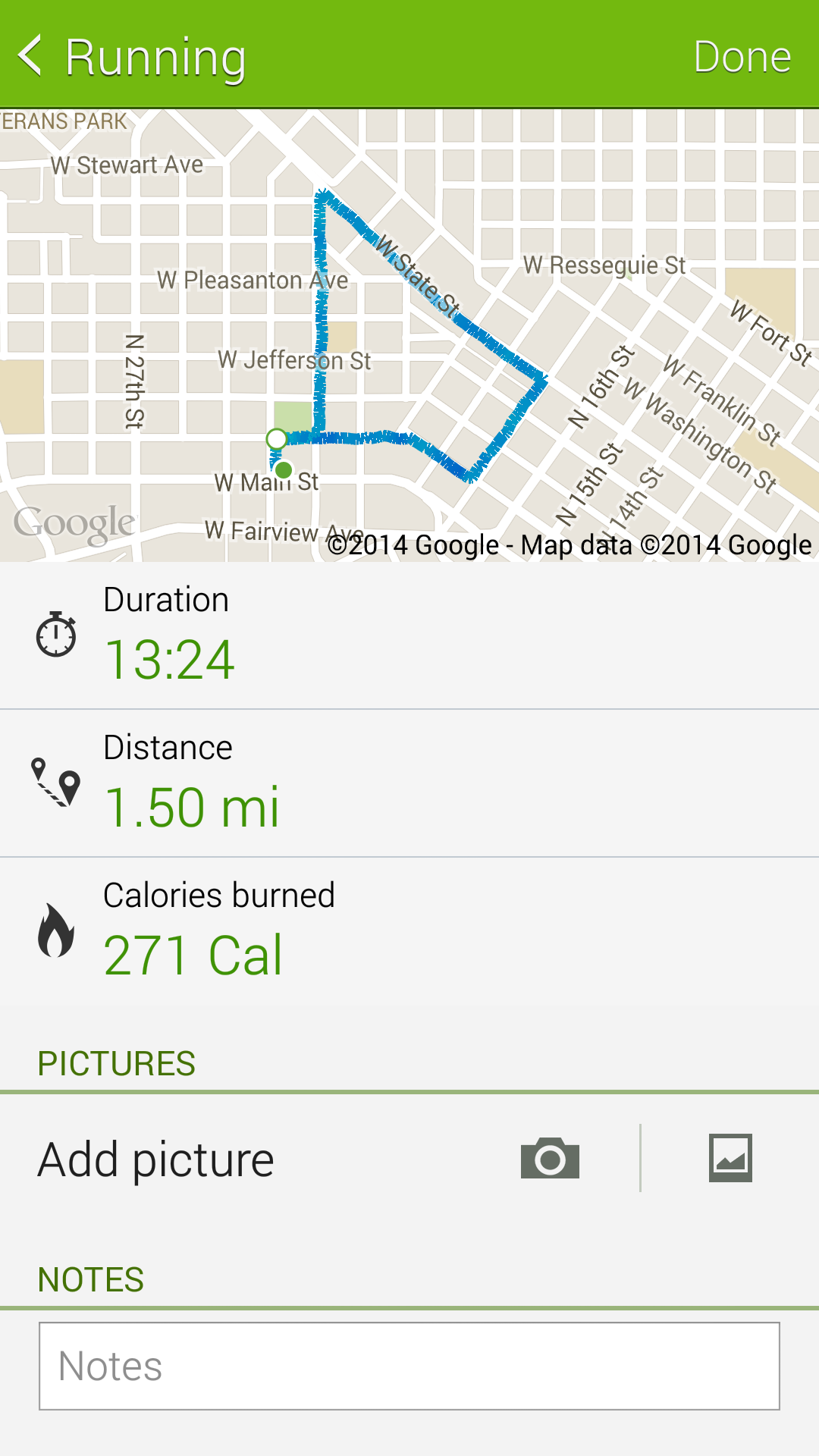The height and width of the screenshot is (1456, 819).
Task: Tap the calories flame icon
Action: (56, 930)
